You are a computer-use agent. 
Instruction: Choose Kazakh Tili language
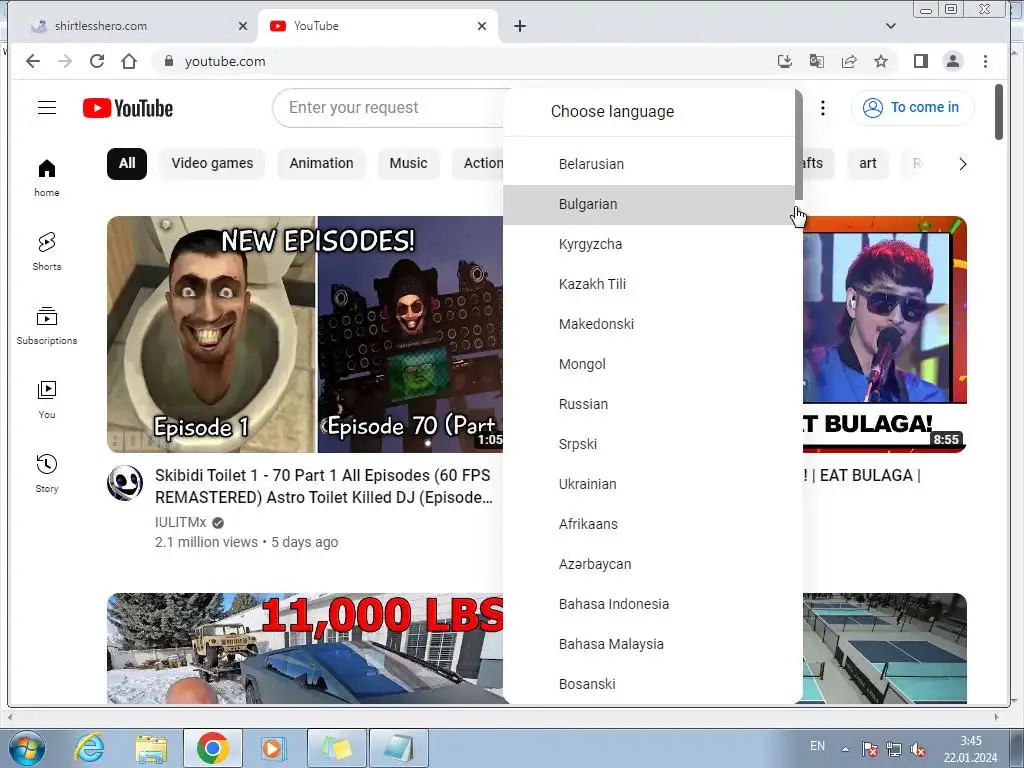(x=648, y=284)
